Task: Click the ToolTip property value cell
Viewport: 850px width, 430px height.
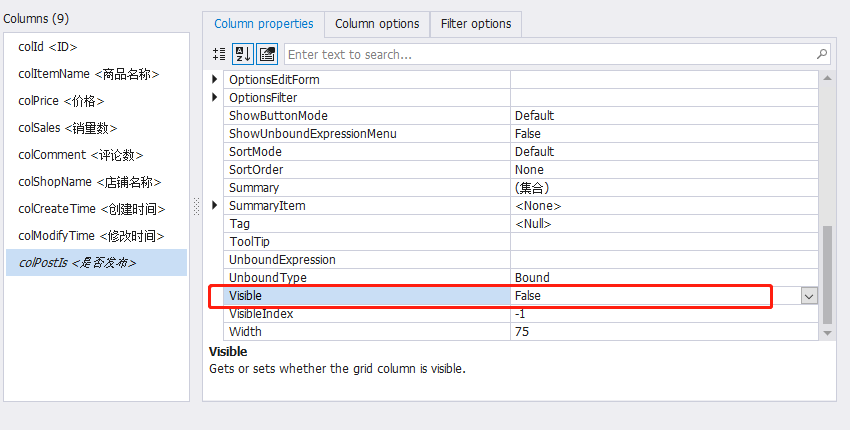Action: [x=660, y=242]
